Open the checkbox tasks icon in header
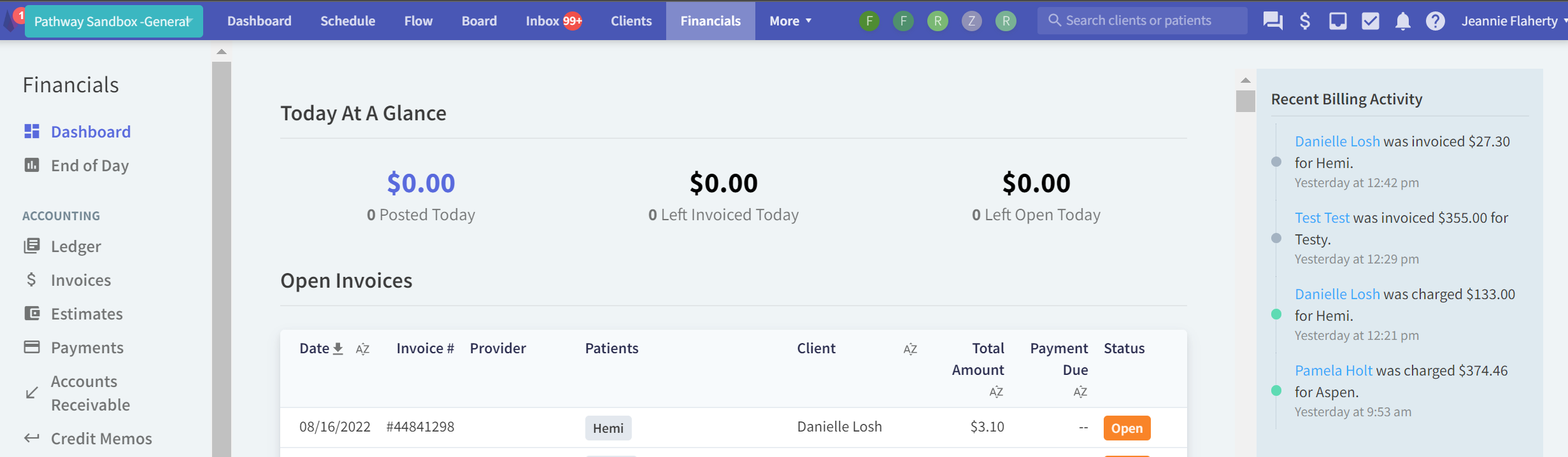Image resolution: width=1568 pixels, height=457 pixels. 1370,21
